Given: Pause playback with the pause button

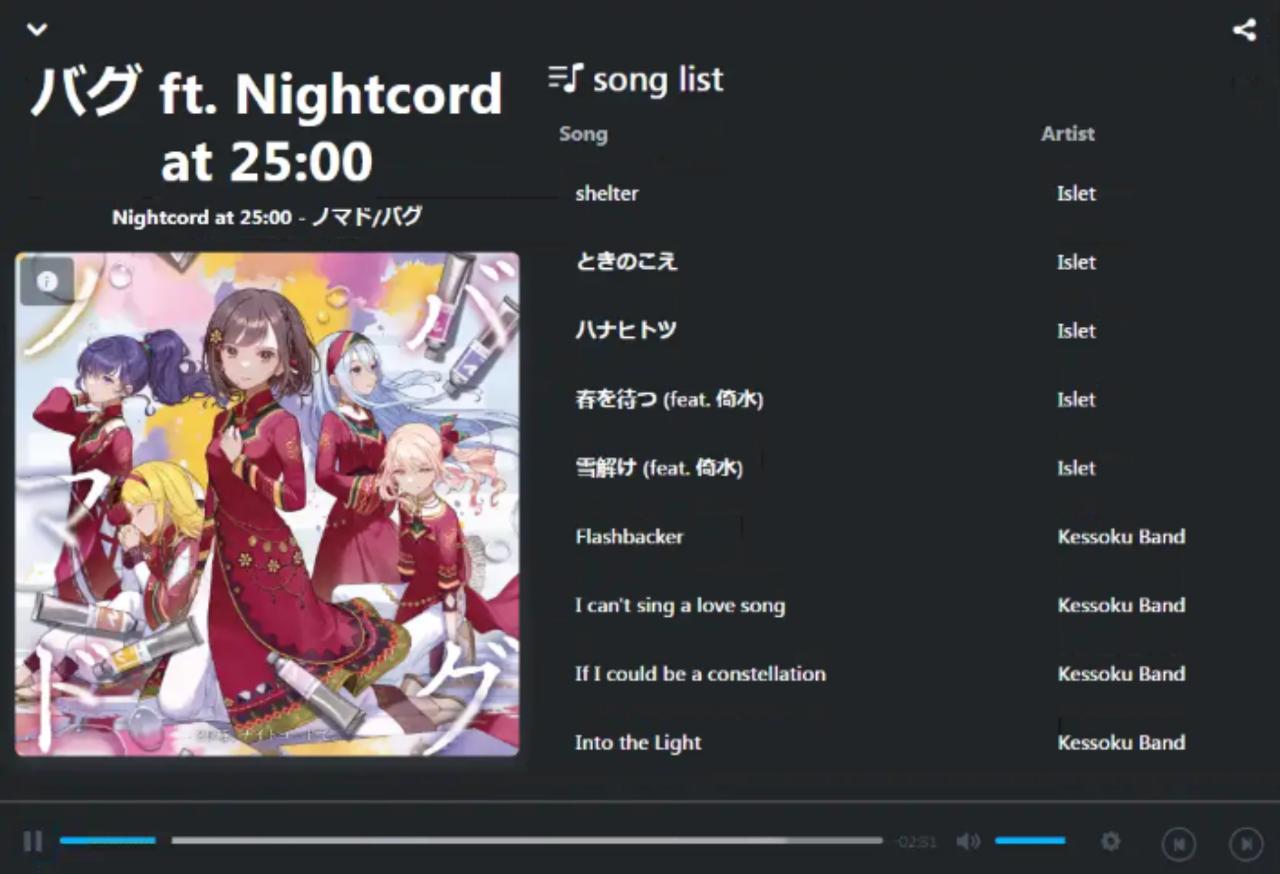Looking at the screenshot, I should point(33,841).
